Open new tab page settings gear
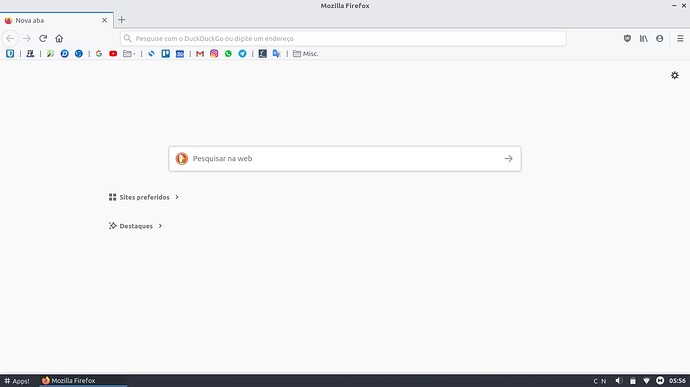Screen dimensions: 690x387 675,75
